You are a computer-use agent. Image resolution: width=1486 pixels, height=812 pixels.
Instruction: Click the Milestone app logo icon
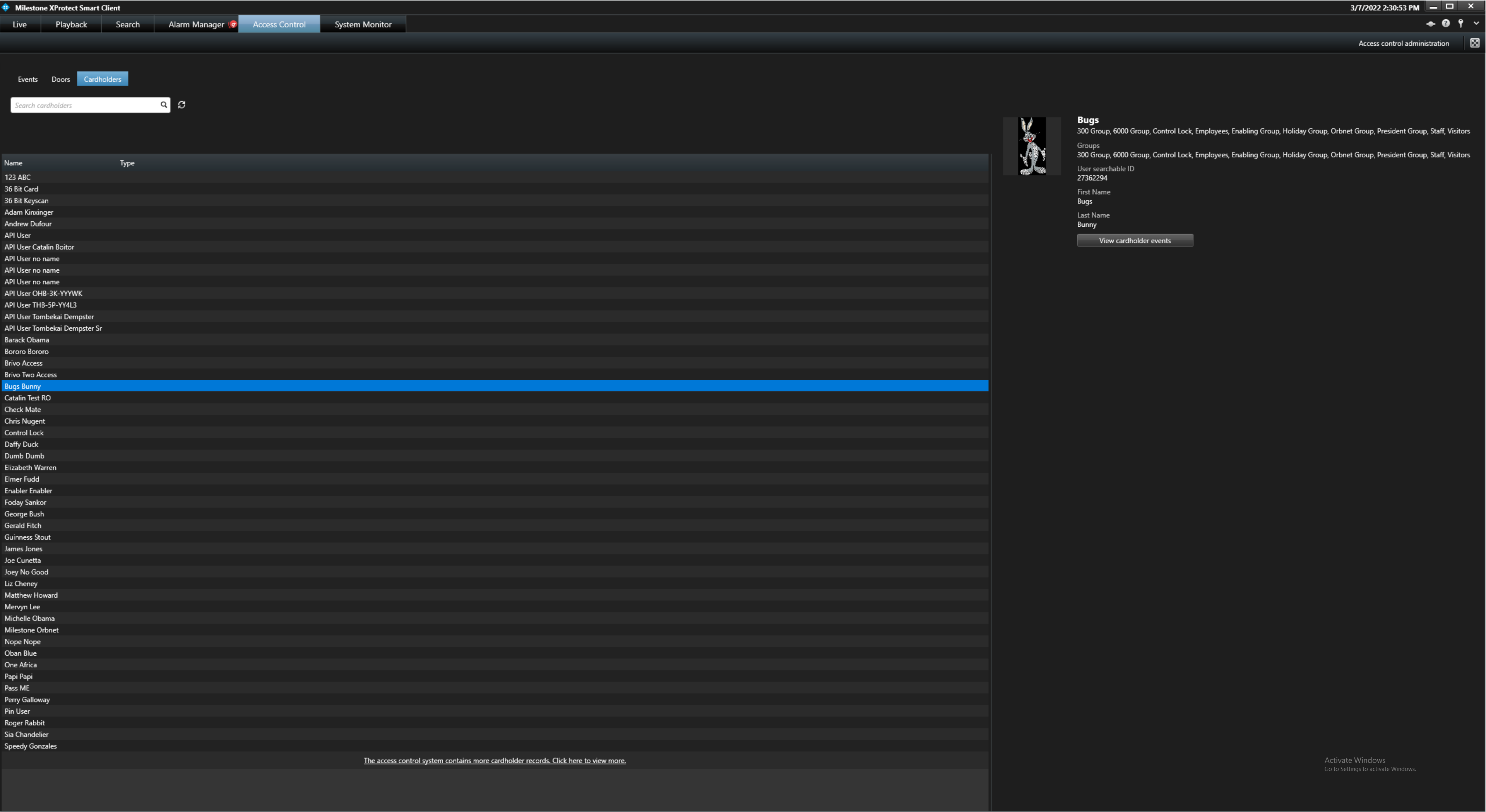tap(6, 7)
